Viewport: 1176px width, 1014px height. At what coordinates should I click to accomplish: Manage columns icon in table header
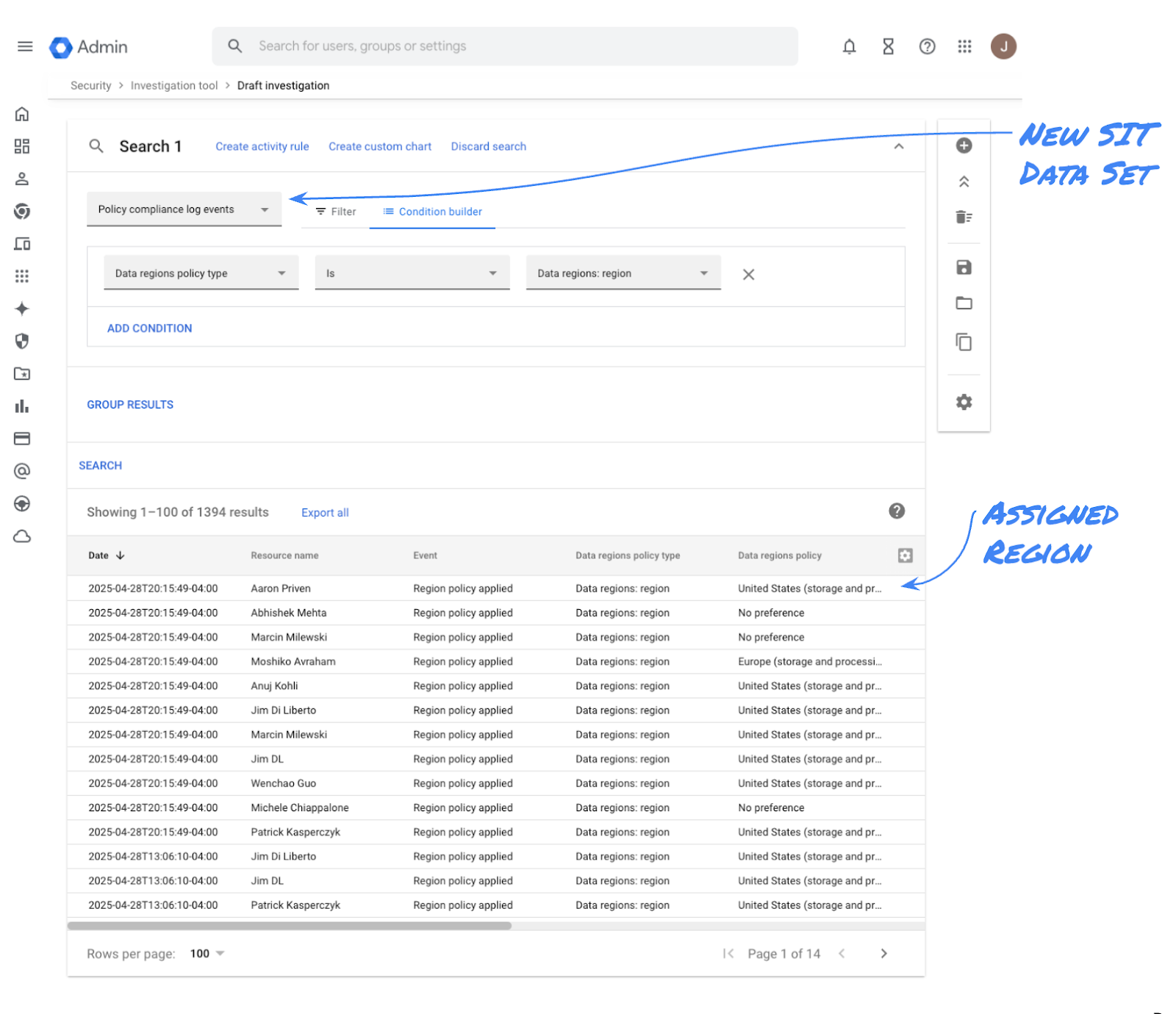tap(905, 555)
